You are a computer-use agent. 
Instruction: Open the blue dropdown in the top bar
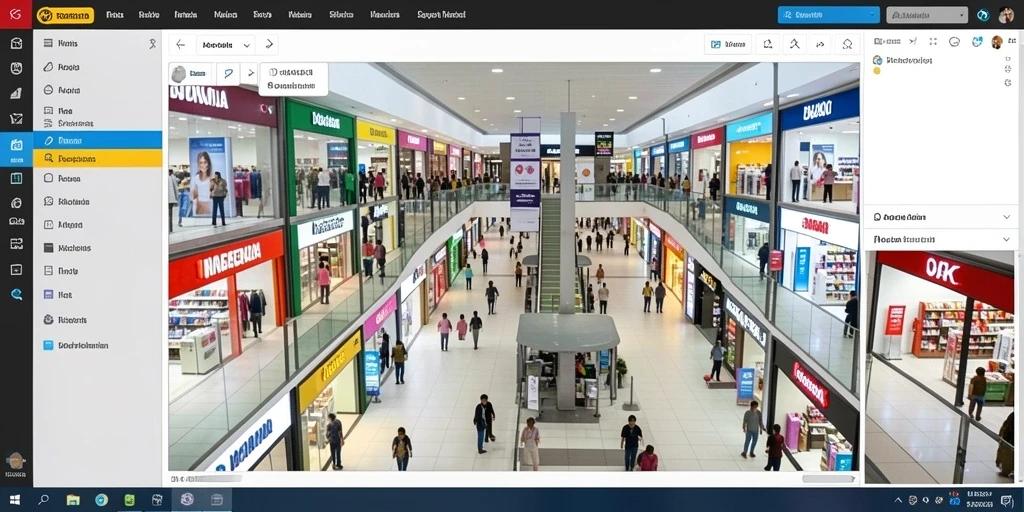click(x=829, y=14)
